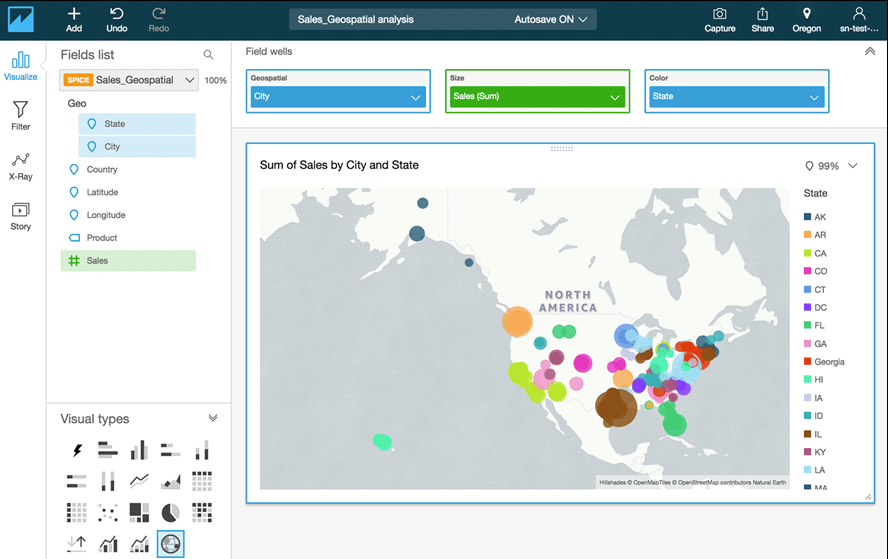Select the stacked bar combo chart type
Screen dimensions: 888x559
pyautogui.click(x=139, y=544)
